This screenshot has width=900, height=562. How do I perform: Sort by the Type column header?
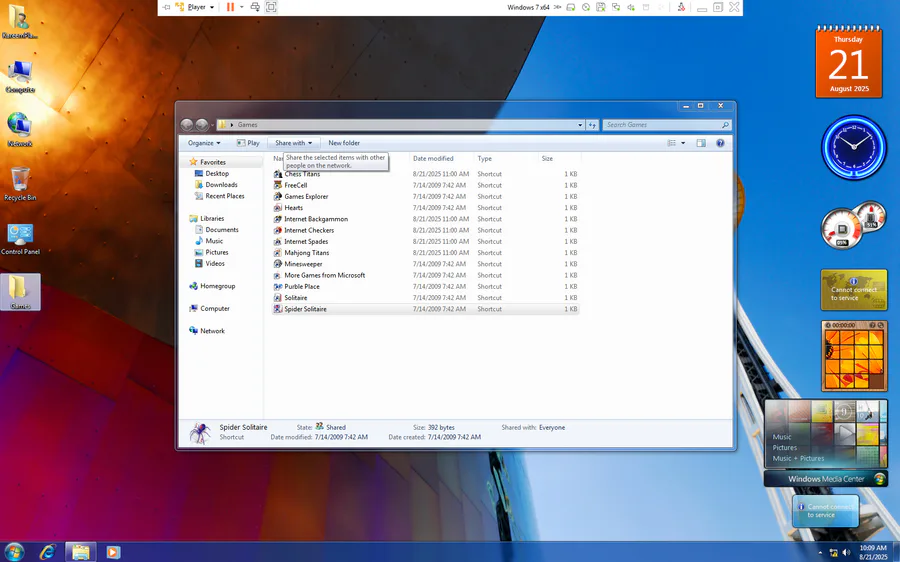(x=484, y=158)
